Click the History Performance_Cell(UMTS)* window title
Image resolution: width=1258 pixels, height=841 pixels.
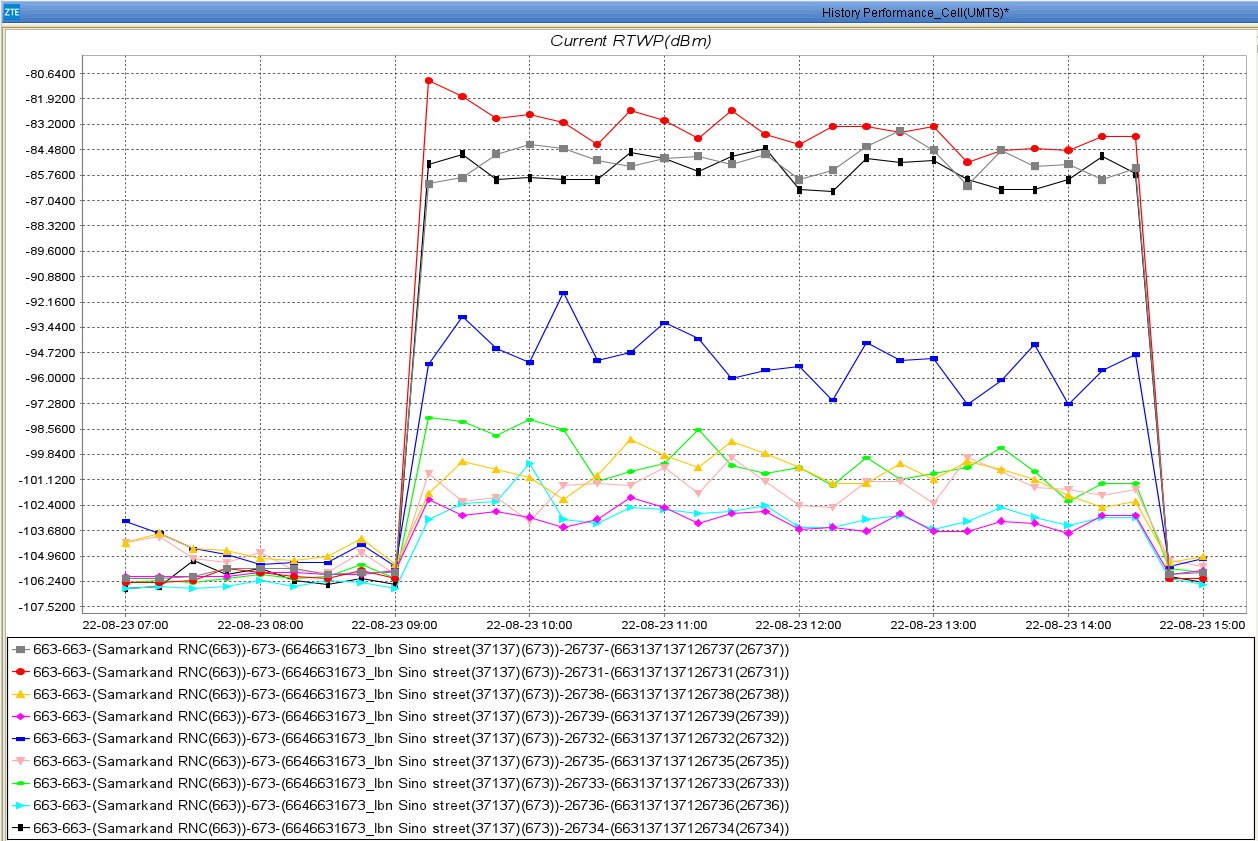(x=915, y=13)
